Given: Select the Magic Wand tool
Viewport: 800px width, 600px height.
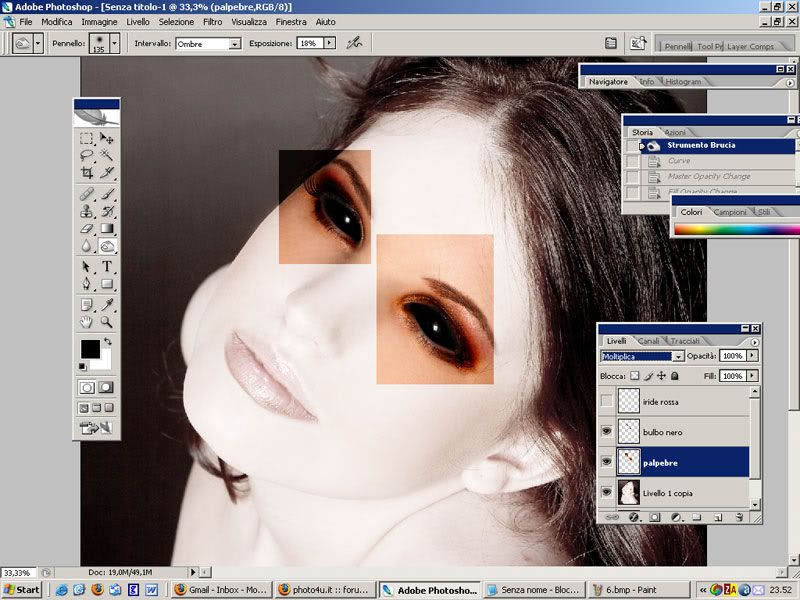Looking at the screenshot, I should [x=107, y=155].
